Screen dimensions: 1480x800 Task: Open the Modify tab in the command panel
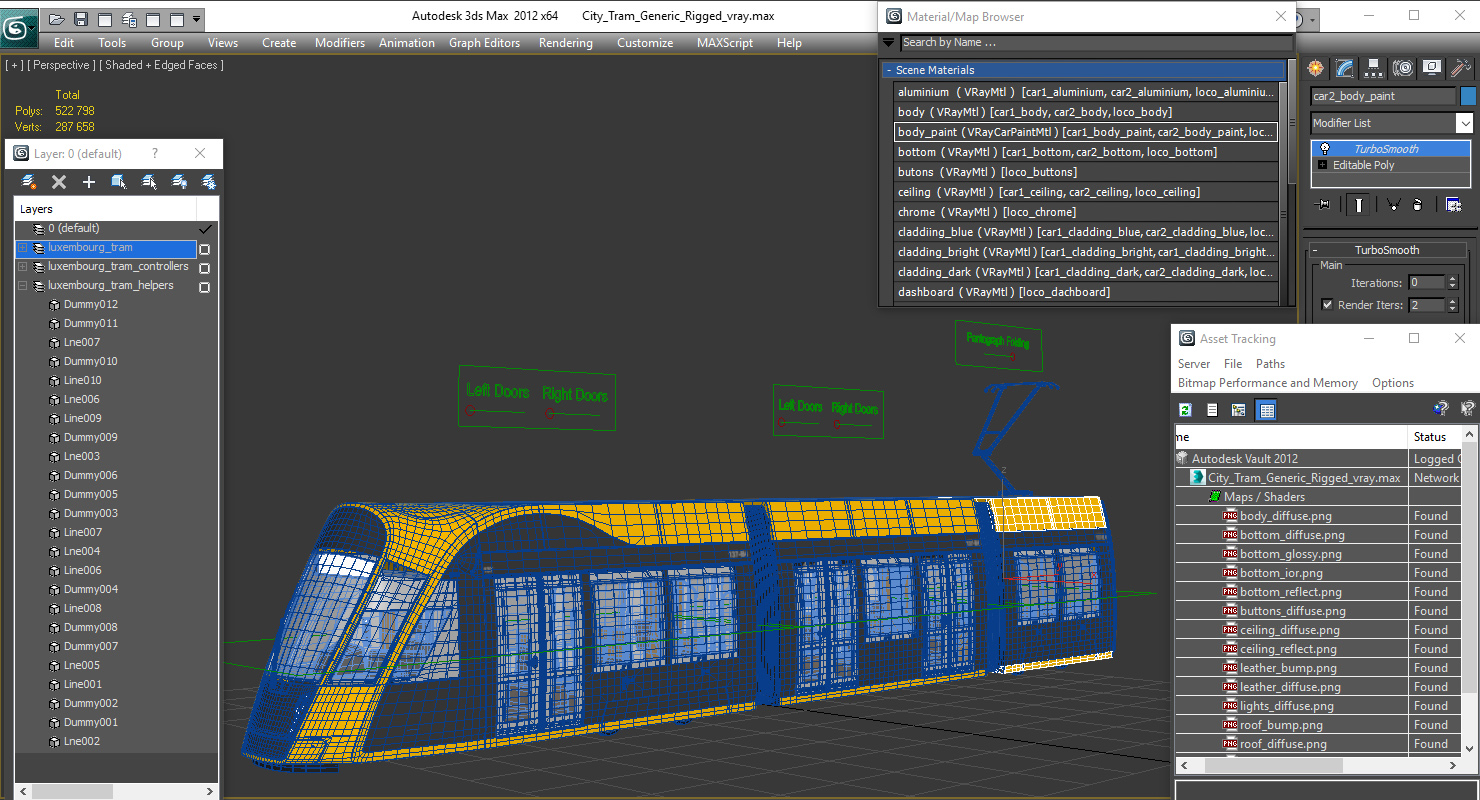1345,68
